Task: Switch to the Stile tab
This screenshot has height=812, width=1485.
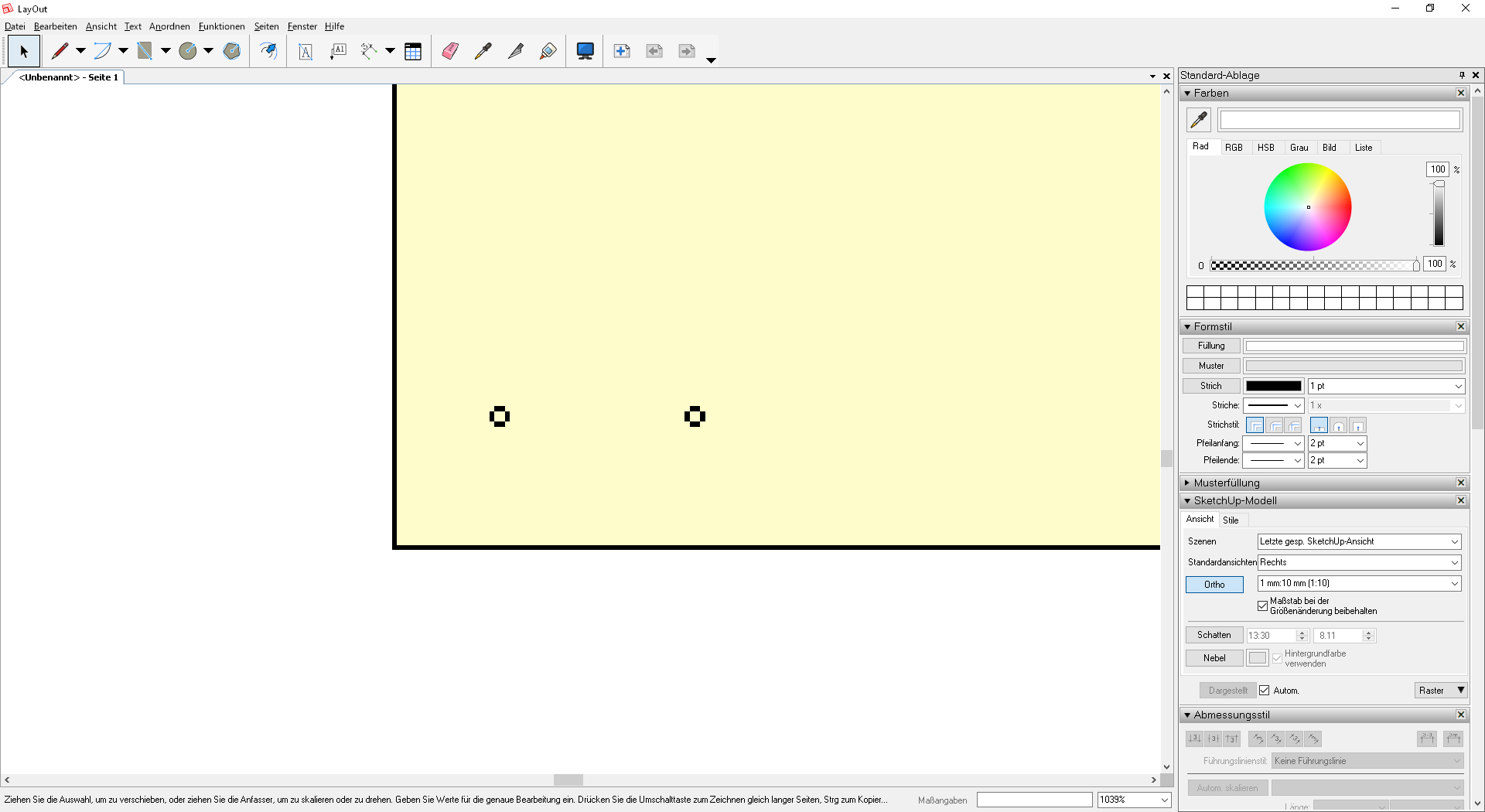Action: [x=1231, y=520]
